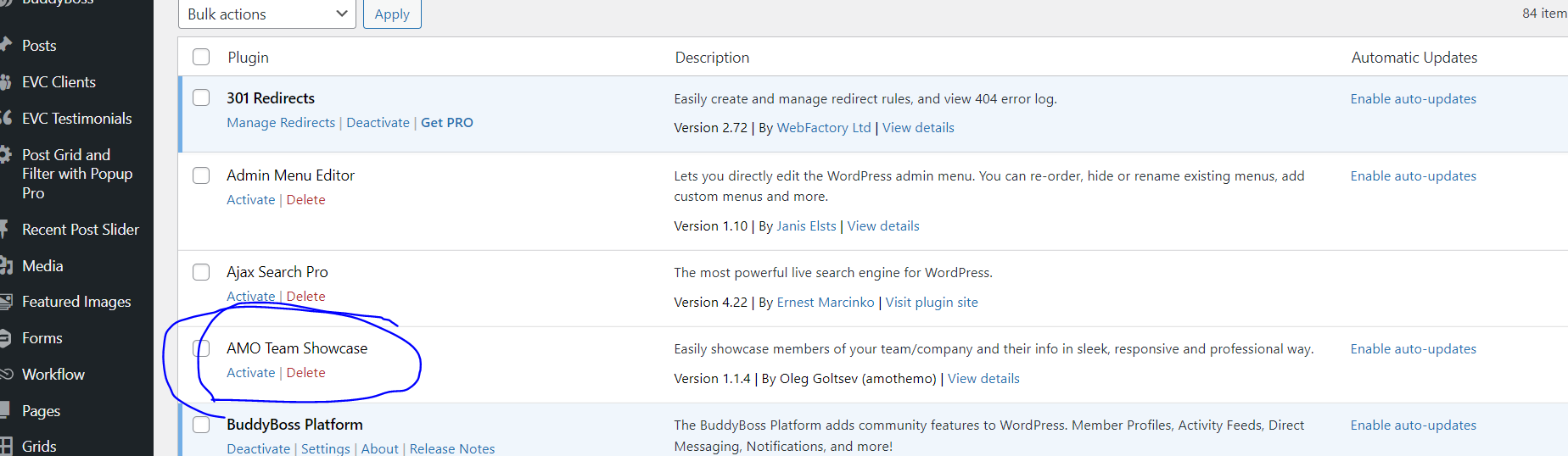1568x456 pixels.
Task: Tick the 301 Redirects plugin checkbox
Action: pyautogui.click(x=201, y=97)
